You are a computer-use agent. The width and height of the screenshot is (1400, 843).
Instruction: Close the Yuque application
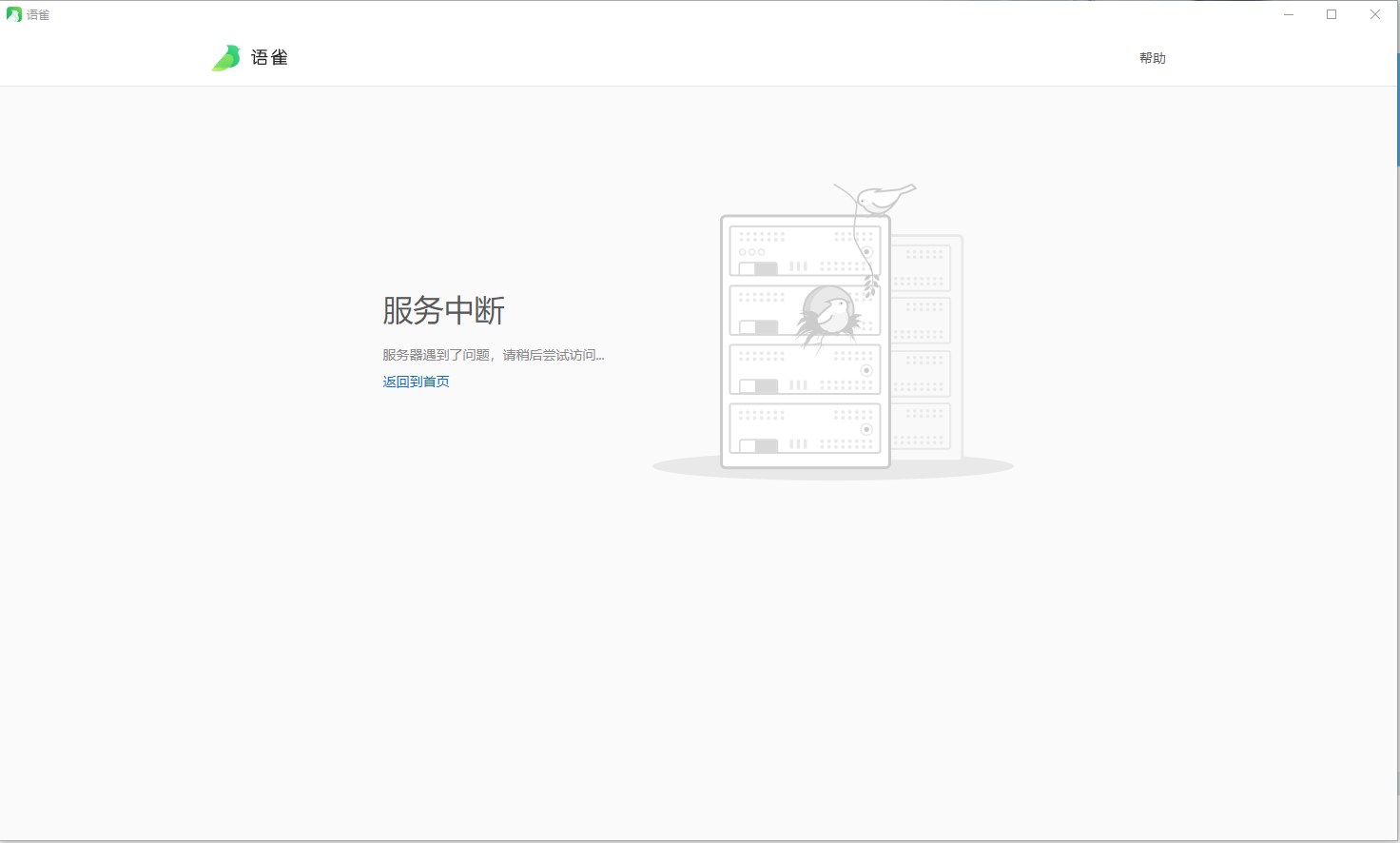point(1374,13)
